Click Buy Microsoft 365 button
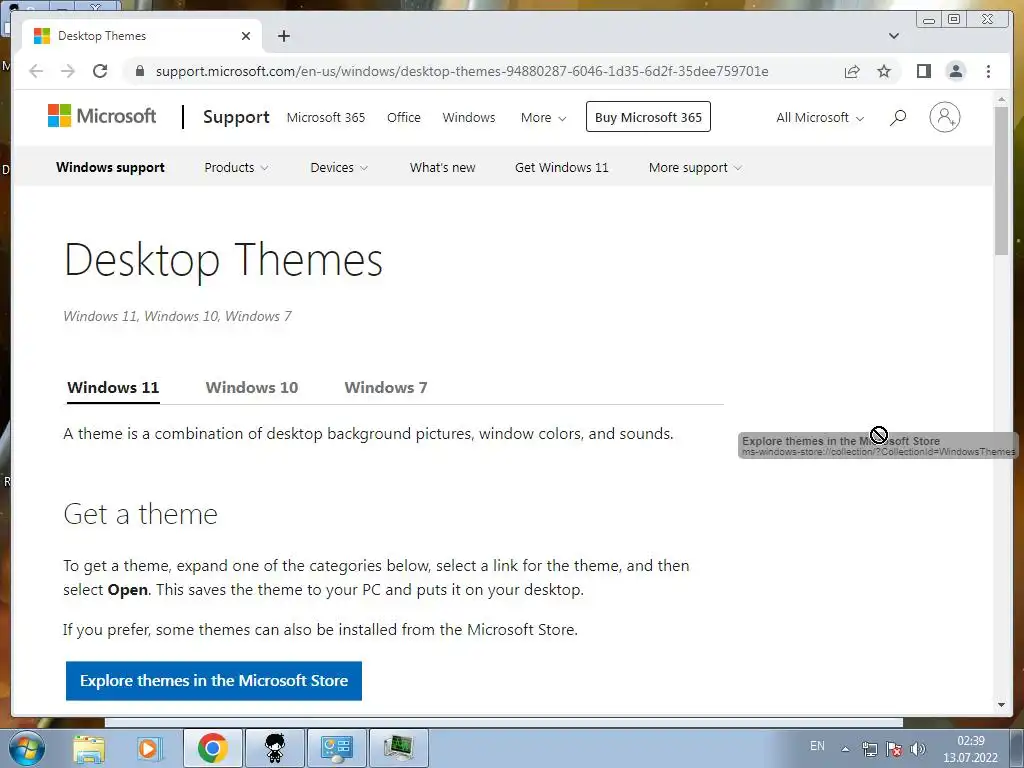Image resolution: width=1024 pixels, height=768 pixels. pos(648,117)
